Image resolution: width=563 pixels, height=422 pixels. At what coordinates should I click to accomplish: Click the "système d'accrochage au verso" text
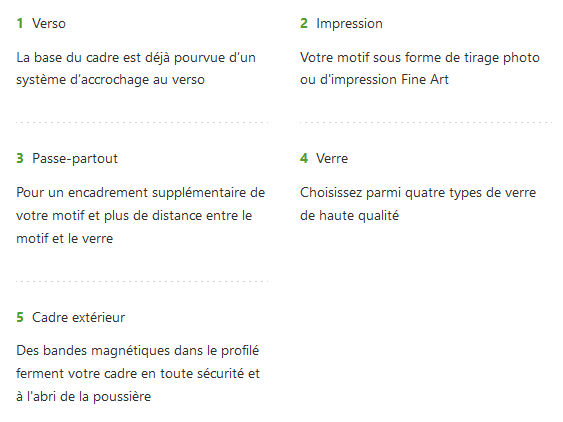(110, 80)
